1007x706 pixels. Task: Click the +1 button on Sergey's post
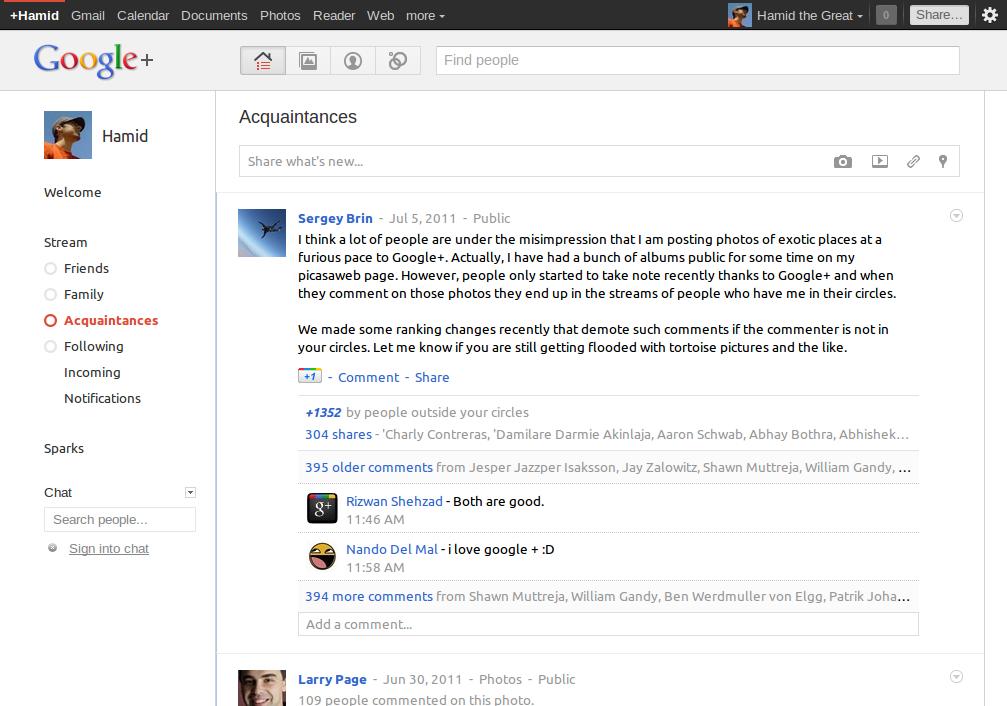pos(309,376)
